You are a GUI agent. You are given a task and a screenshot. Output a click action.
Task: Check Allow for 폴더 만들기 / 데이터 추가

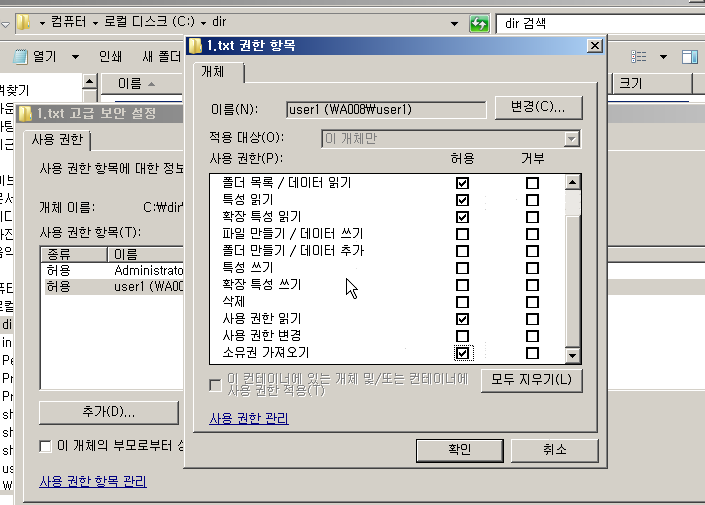click(x=462, y=251)
